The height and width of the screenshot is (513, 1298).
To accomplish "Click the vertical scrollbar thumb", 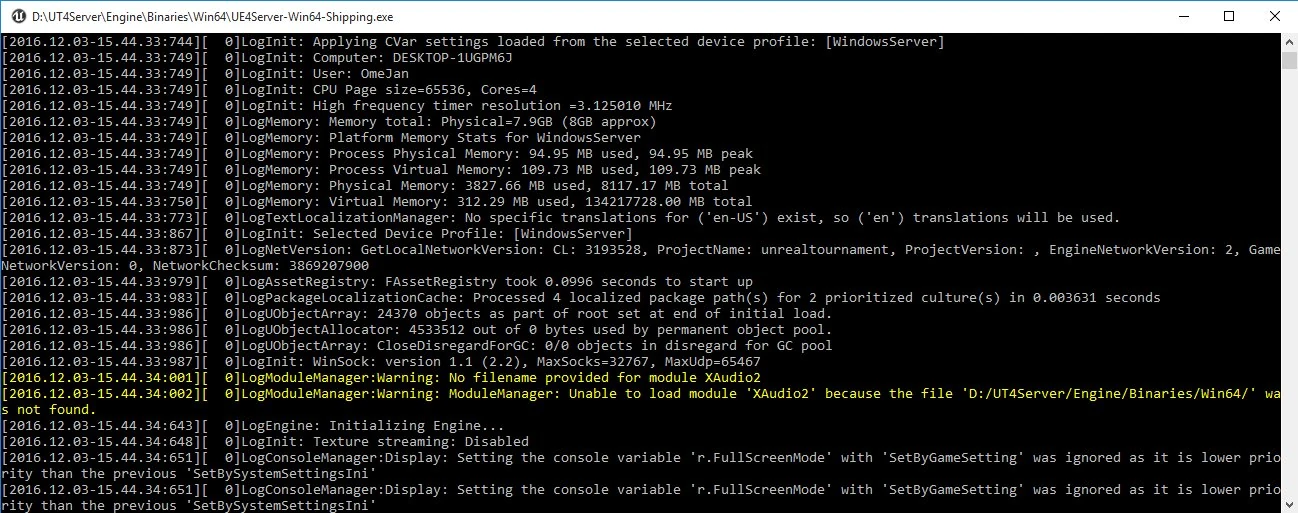I will point(1289,60).
